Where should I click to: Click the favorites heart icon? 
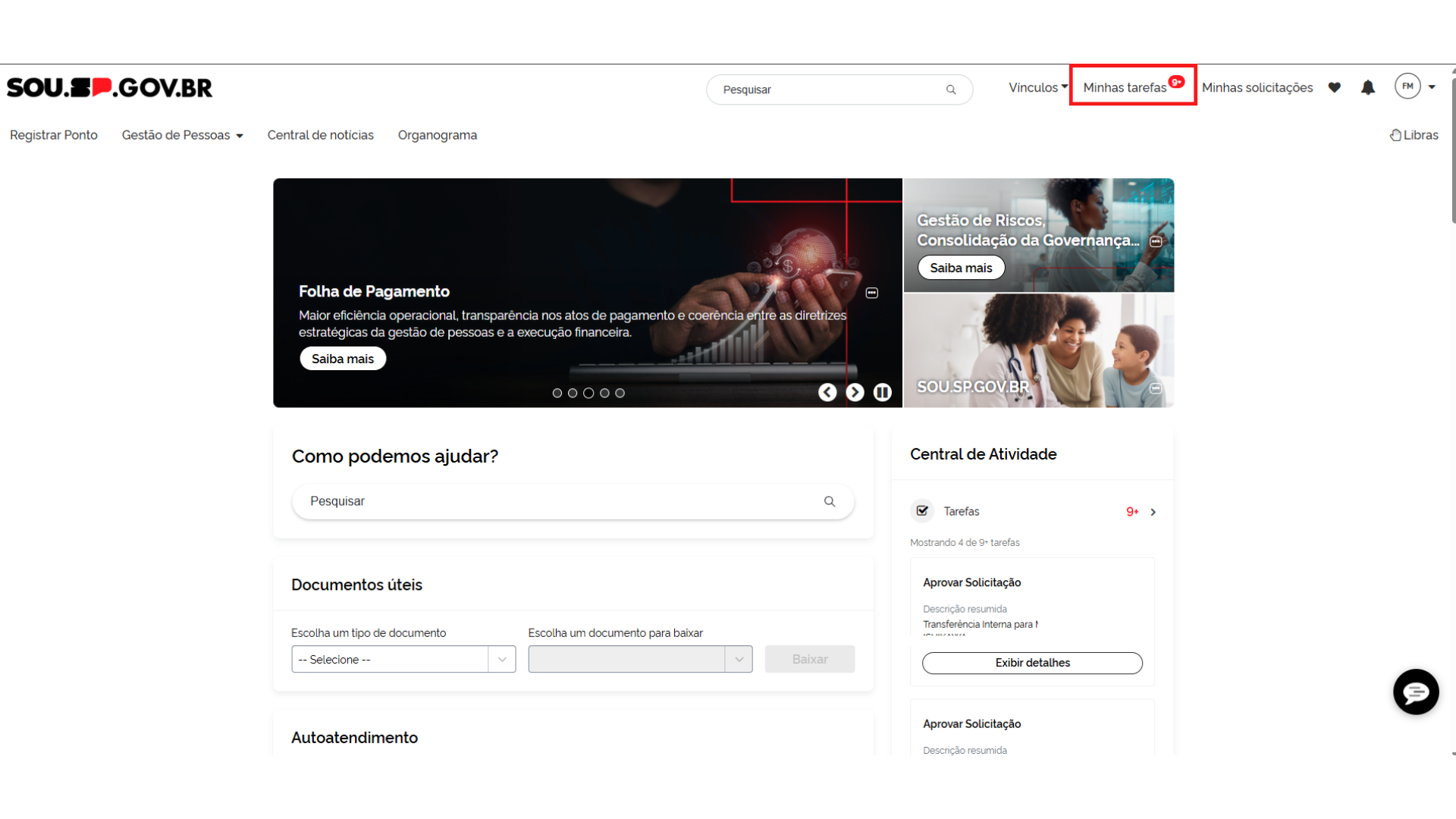point(1335,88)
